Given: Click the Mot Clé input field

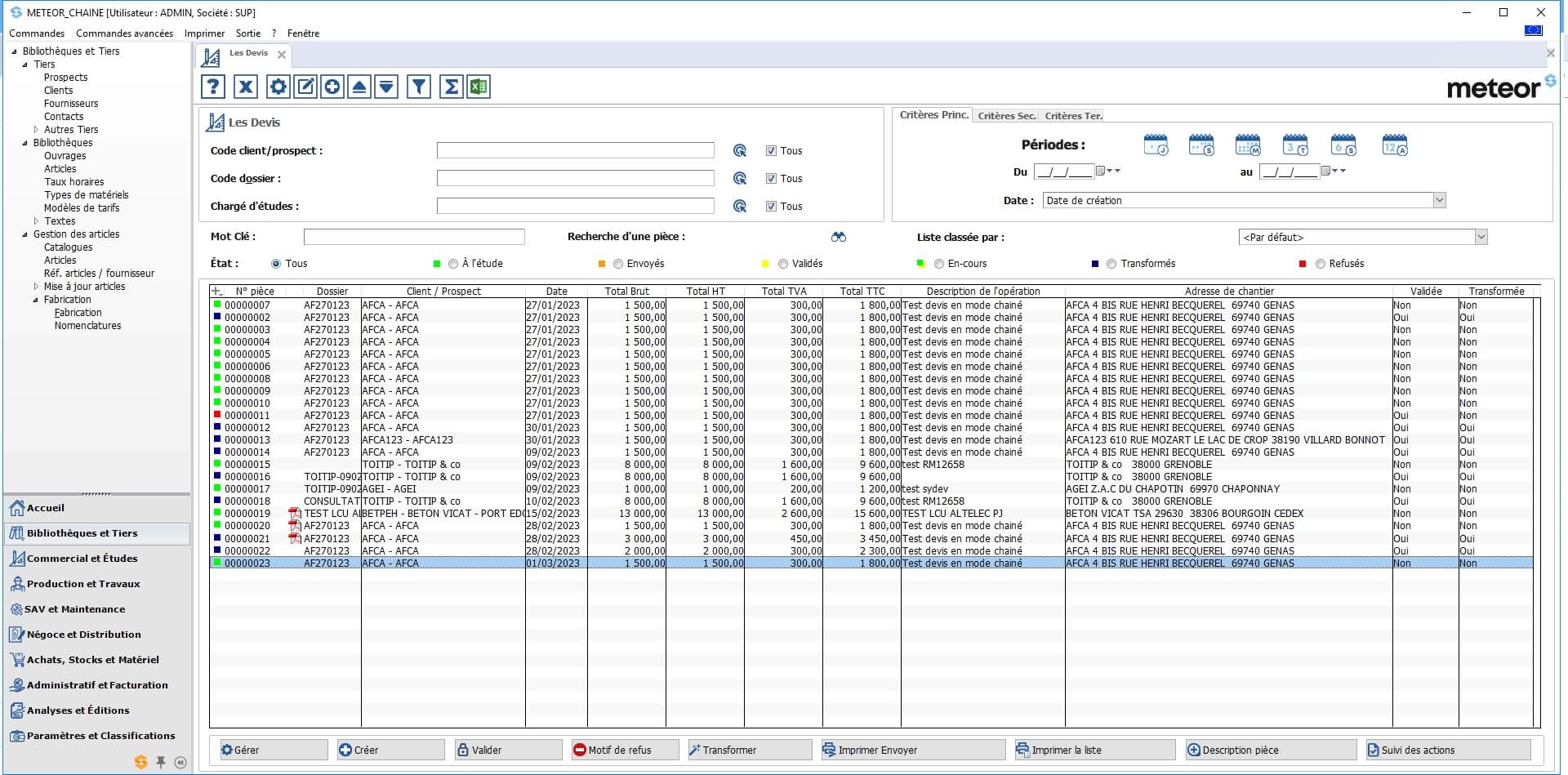Looking at the screenshot, I should pos(414,237).
